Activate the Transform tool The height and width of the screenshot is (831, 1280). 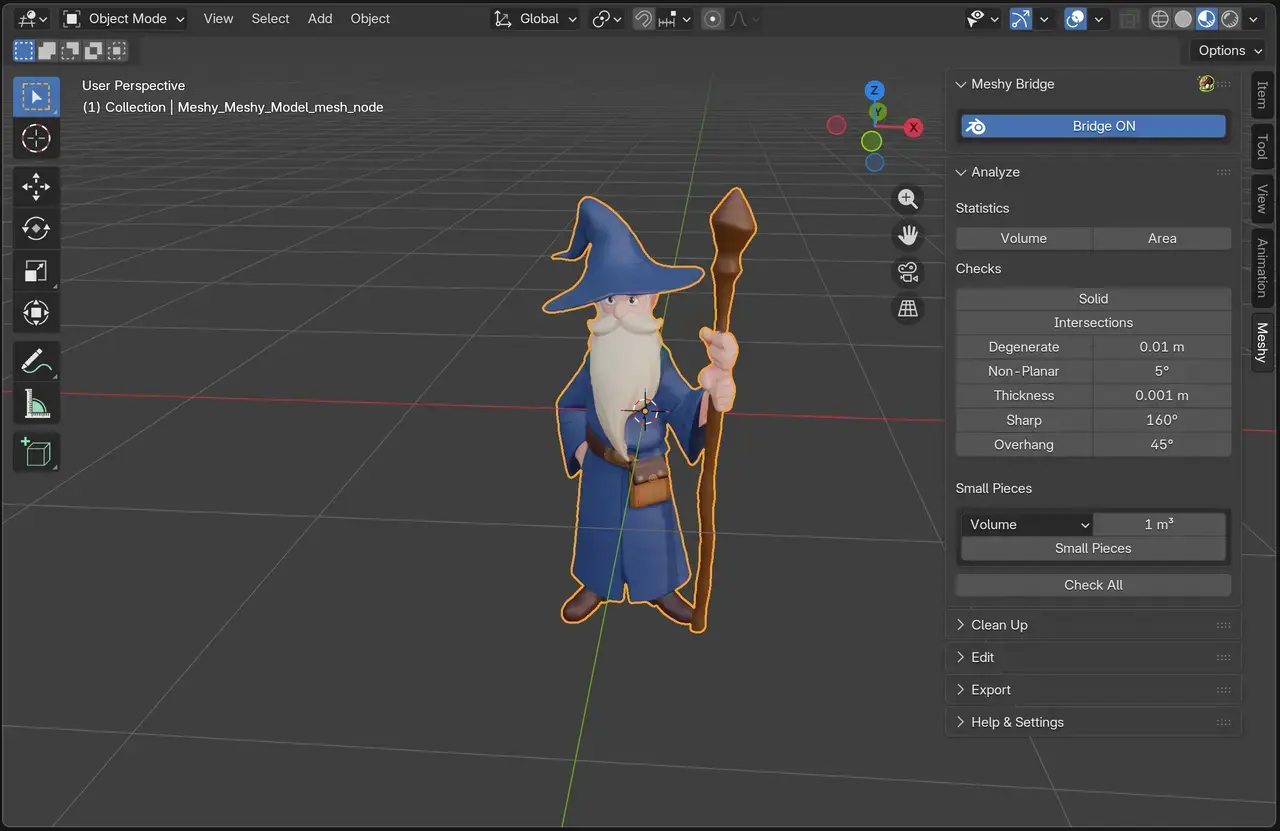click(36, 313)
